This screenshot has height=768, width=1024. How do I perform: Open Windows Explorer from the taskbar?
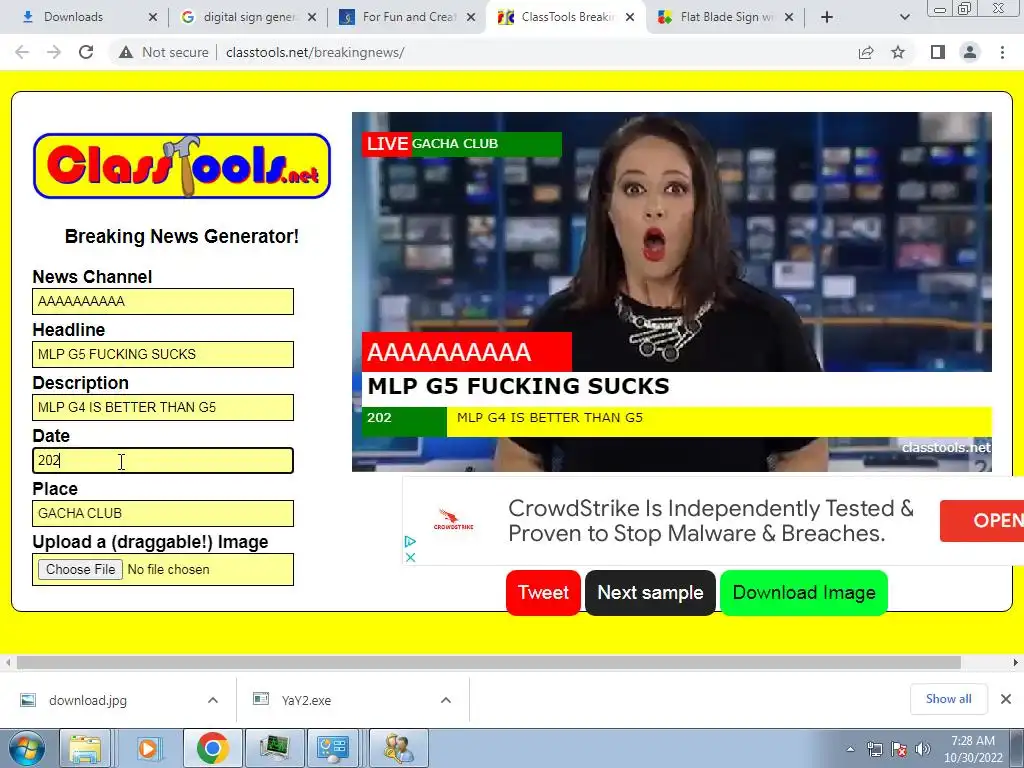tap(85, 748)
